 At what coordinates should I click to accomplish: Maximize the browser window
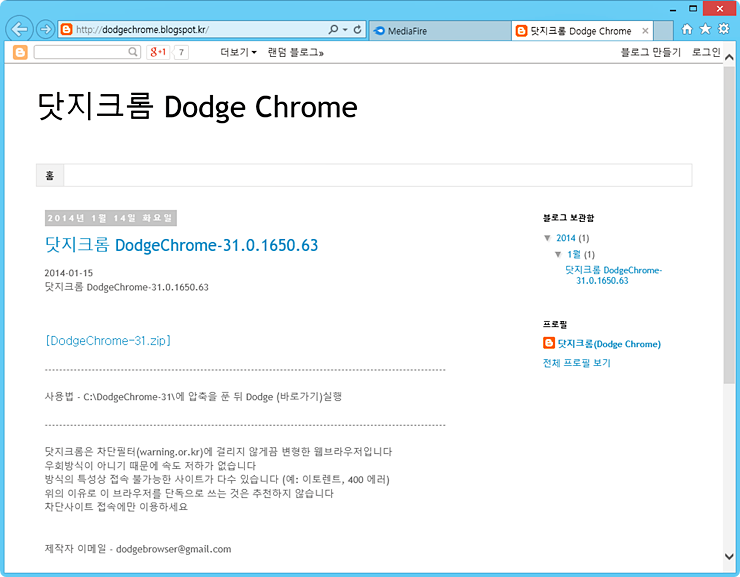[x=693, y=8]
